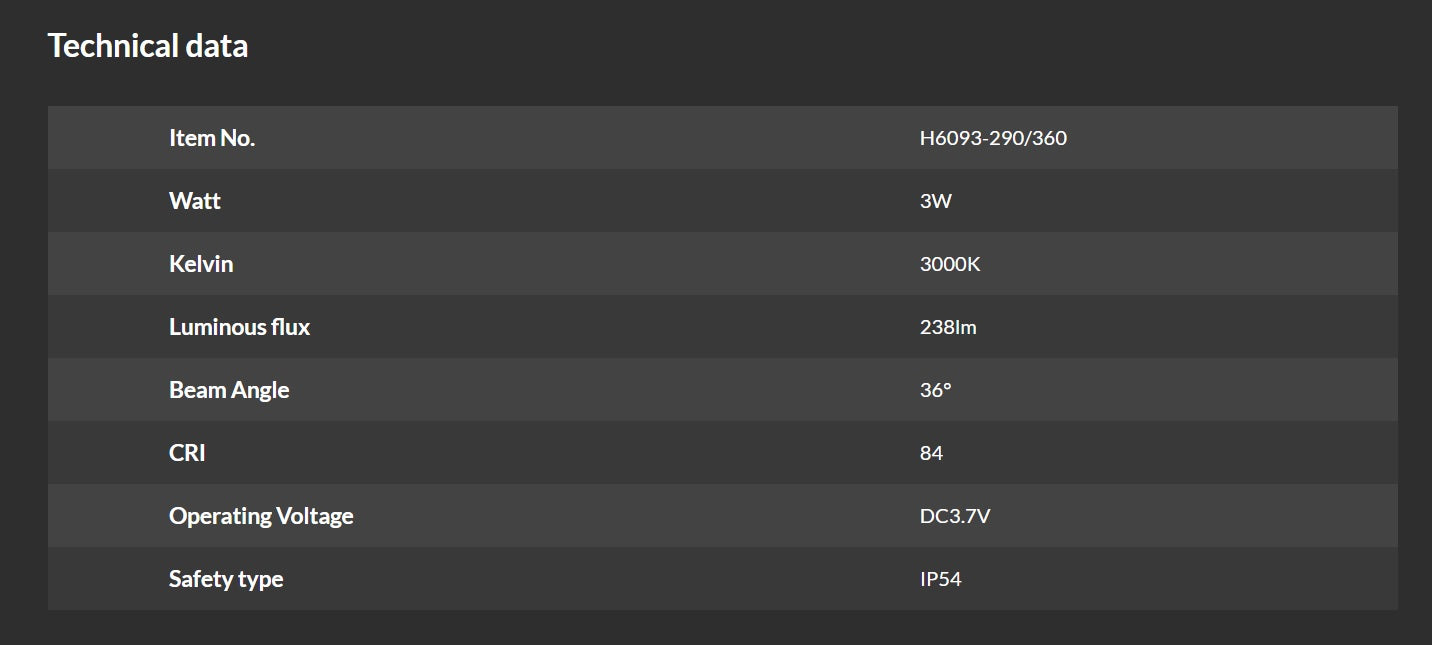Click the empty middle of the Kelvin row
This screenshot has height=645, width=1432.
point(580,264)
